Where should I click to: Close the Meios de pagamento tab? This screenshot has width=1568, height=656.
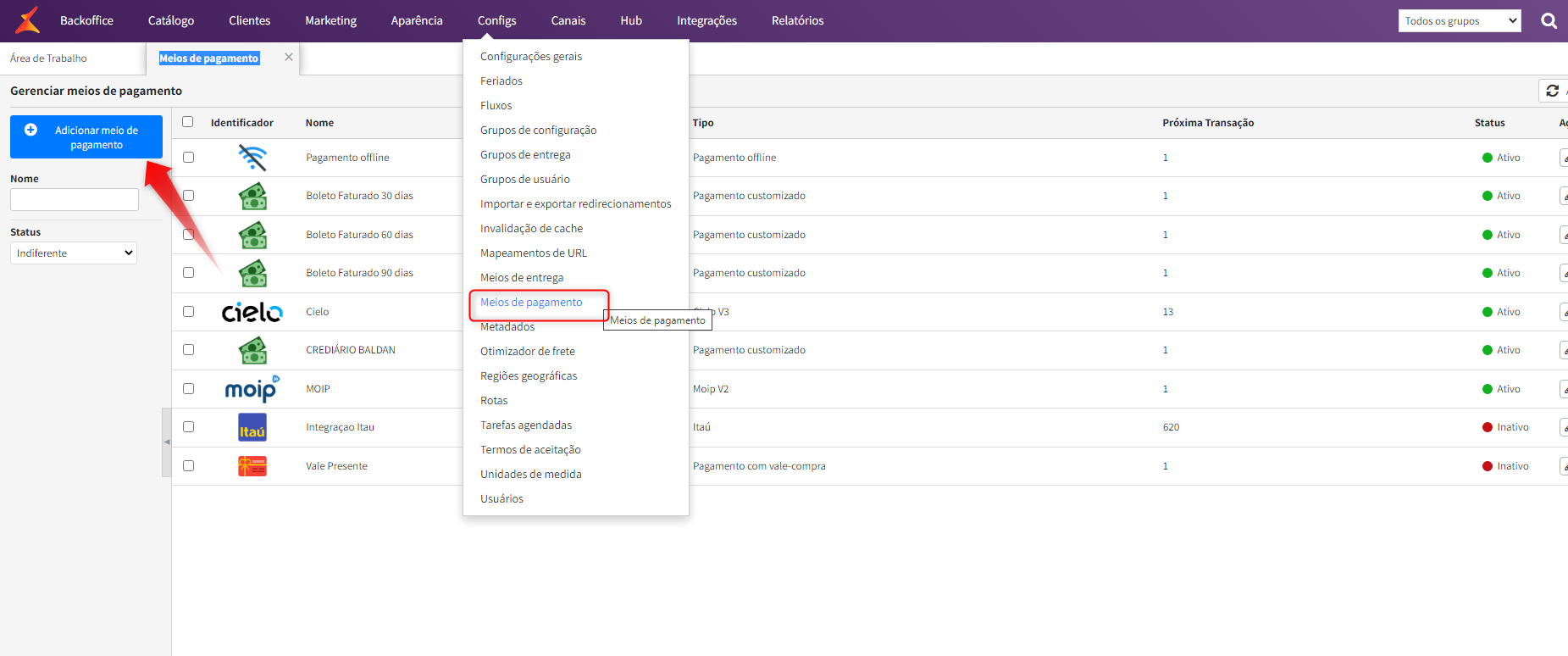[x=289, y=57]
